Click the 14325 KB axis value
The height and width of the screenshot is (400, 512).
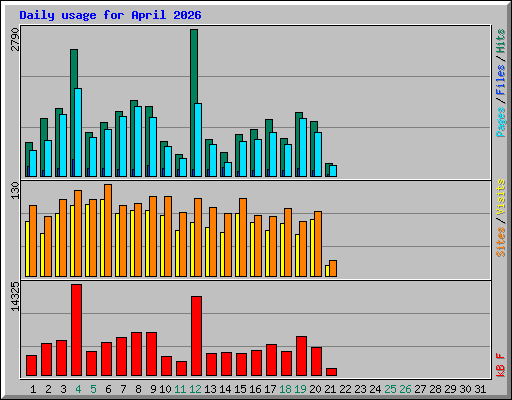coord(15,297)
